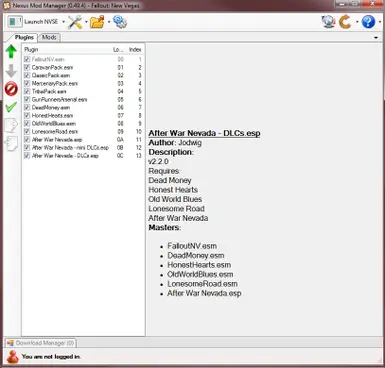Open the Download Manager (0) tab
Screen dimensions: 385x368
41,343
